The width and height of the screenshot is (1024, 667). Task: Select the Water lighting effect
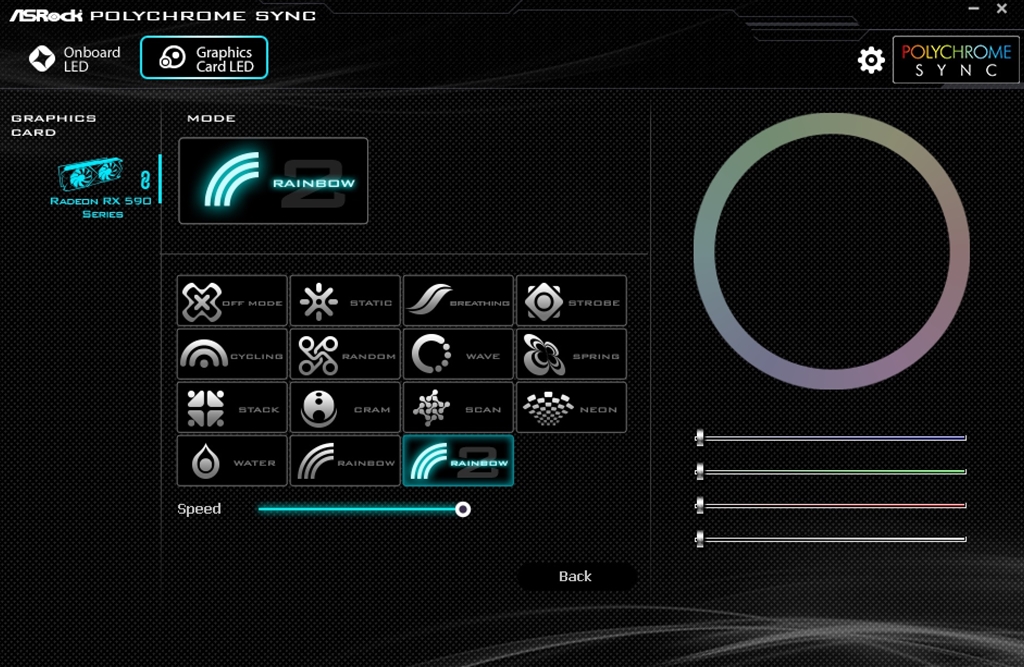pos(232,461)
